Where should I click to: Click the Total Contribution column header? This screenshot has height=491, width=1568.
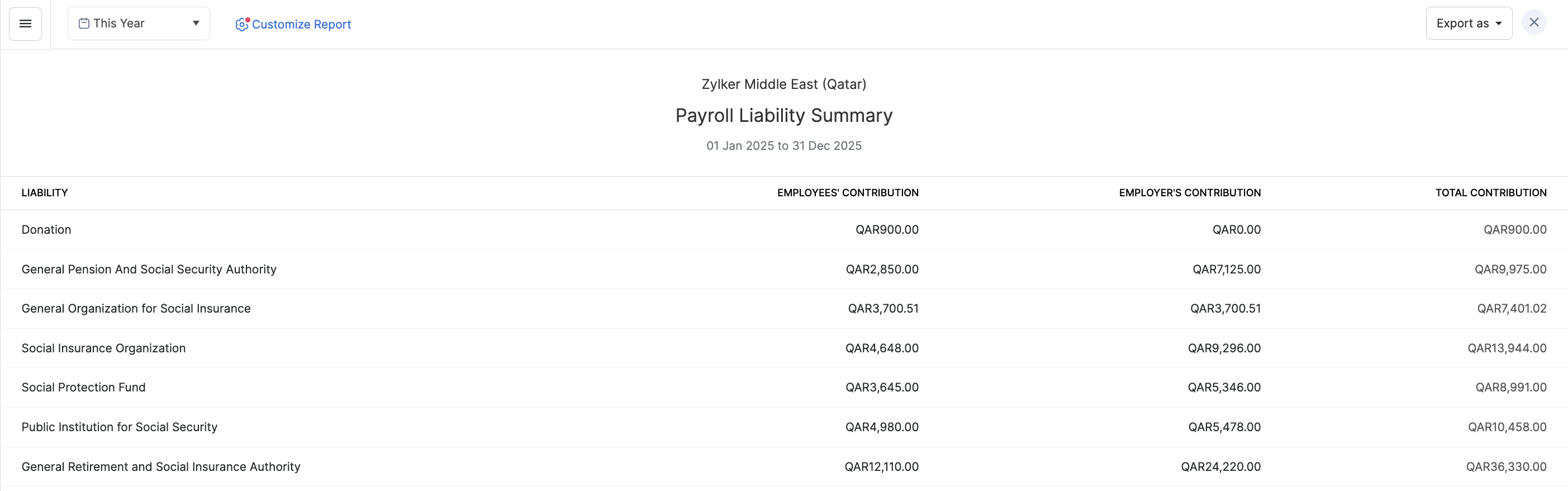pyautogui.click(x=1490, y=193)
